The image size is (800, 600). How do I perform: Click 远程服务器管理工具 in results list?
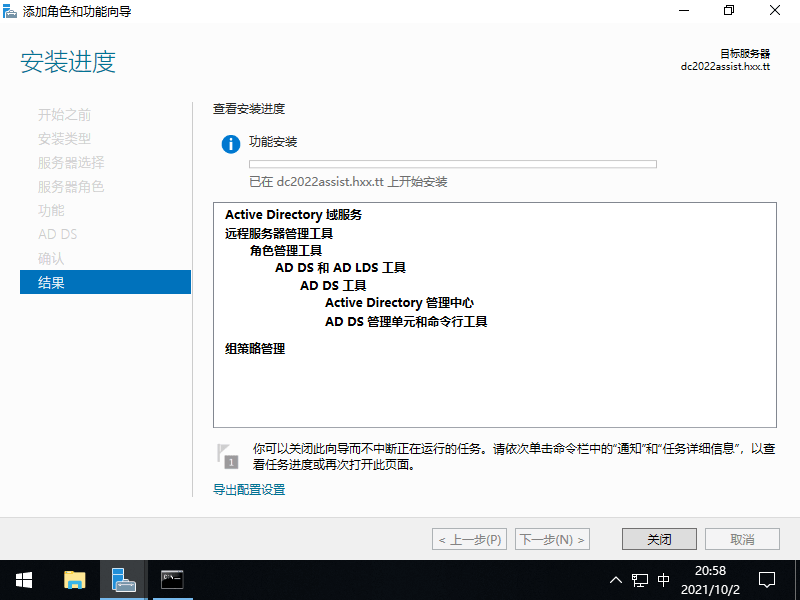point(279,234)
